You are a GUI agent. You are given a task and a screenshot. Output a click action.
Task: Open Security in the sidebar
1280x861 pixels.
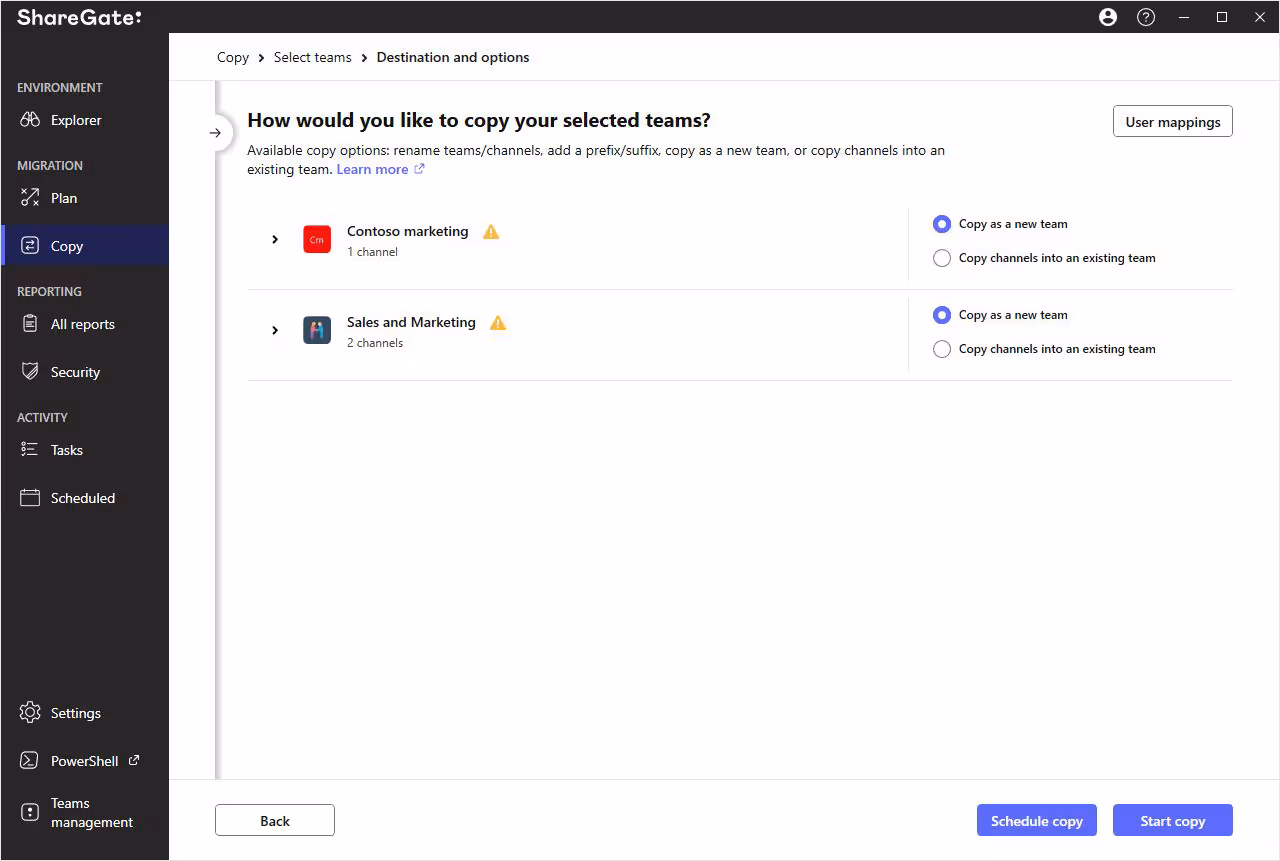point(84,372)
